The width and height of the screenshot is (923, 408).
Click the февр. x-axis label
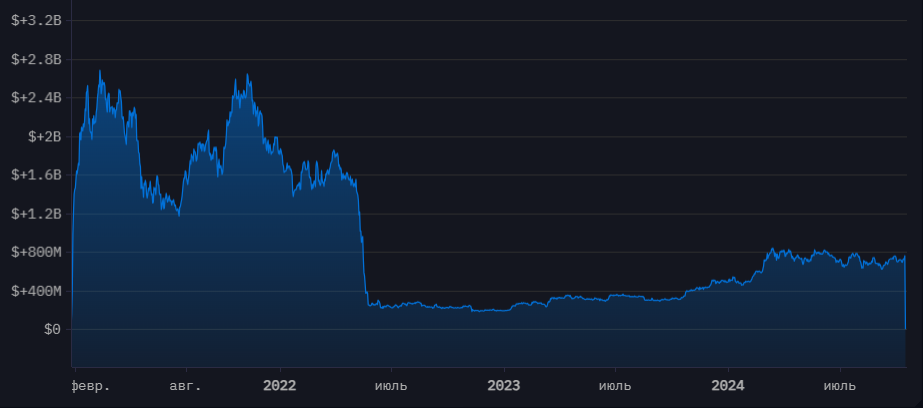point(91,387)
